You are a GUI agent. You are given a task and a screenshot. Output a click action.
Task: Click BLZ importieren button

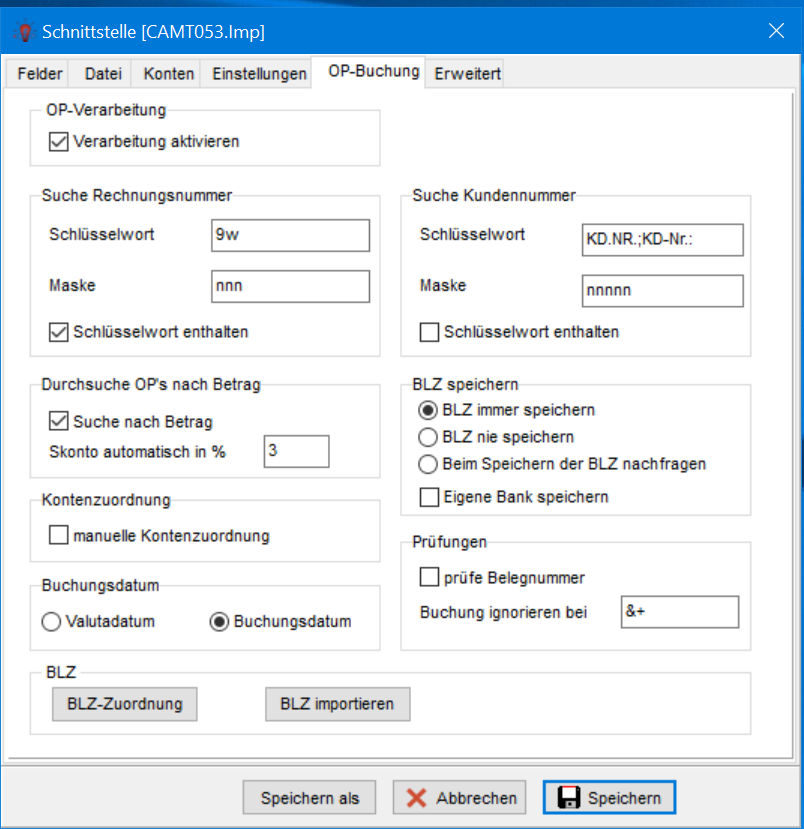tap(337, 703)
